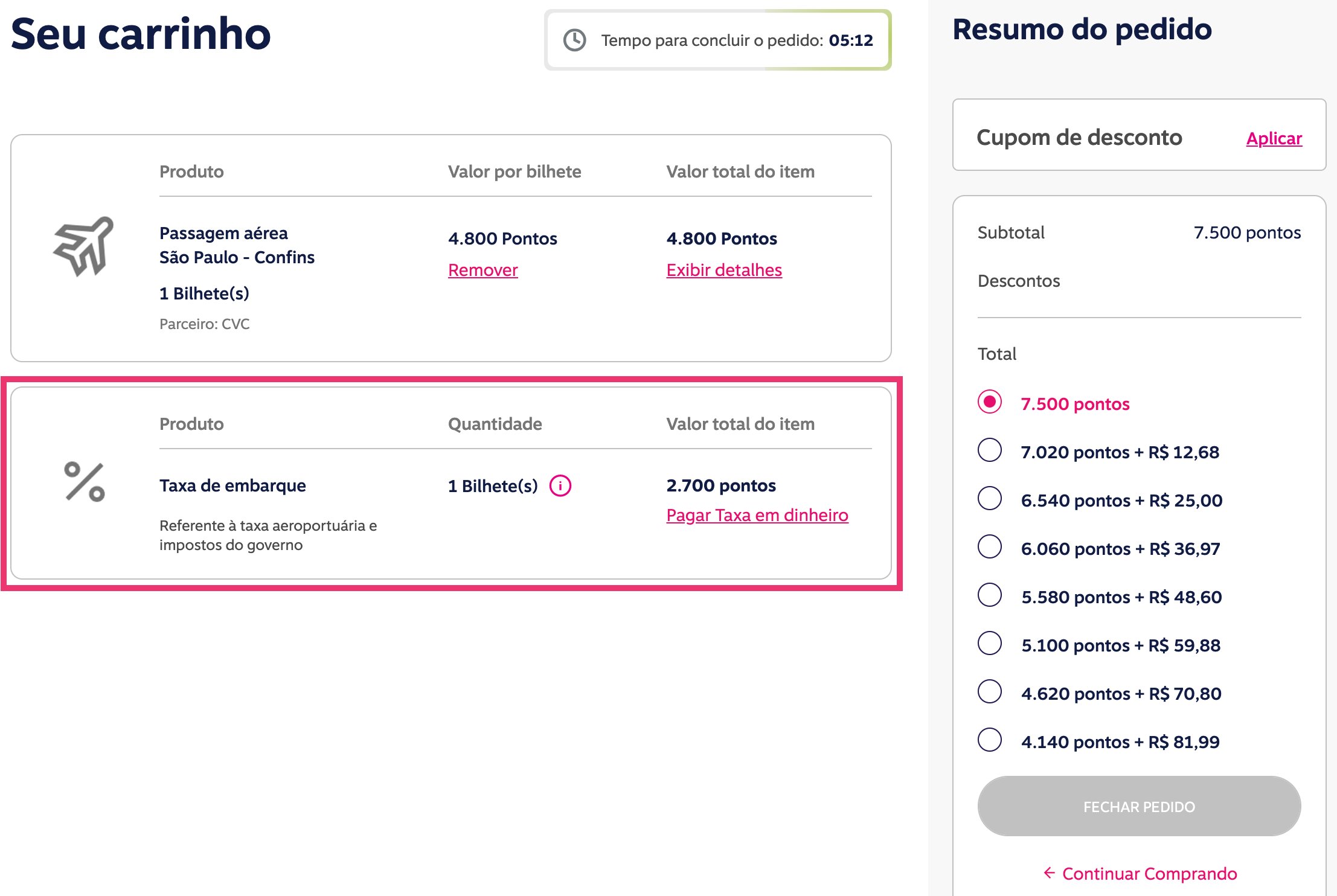Remove the flight ticket from cart
This screenshot has width=1337, height=896.
(483, 270)
